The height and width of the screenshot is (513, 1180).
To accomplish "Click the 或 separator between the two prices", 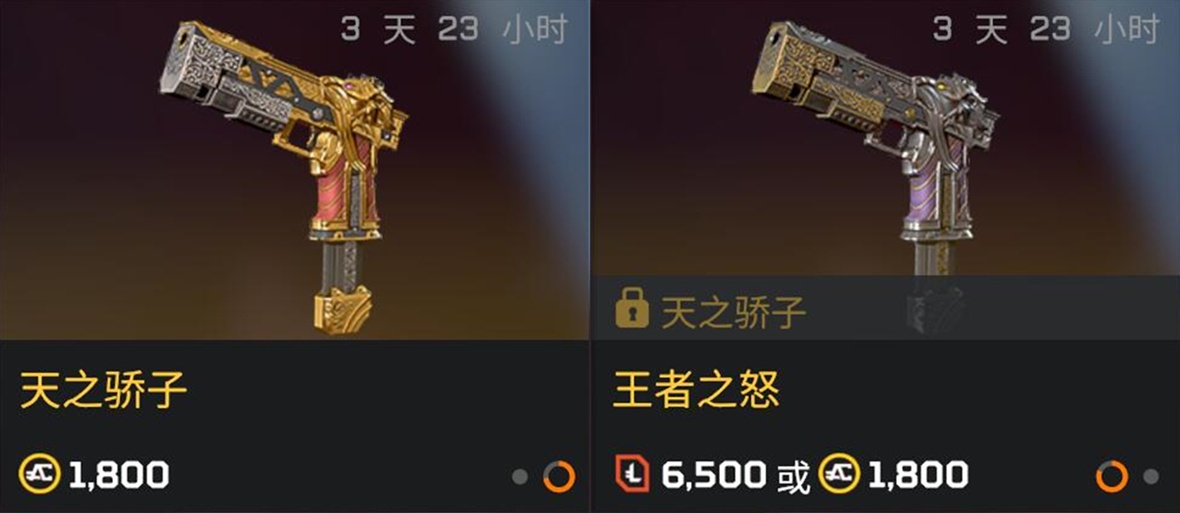I will pyautogui.click(x=792, y=477).
